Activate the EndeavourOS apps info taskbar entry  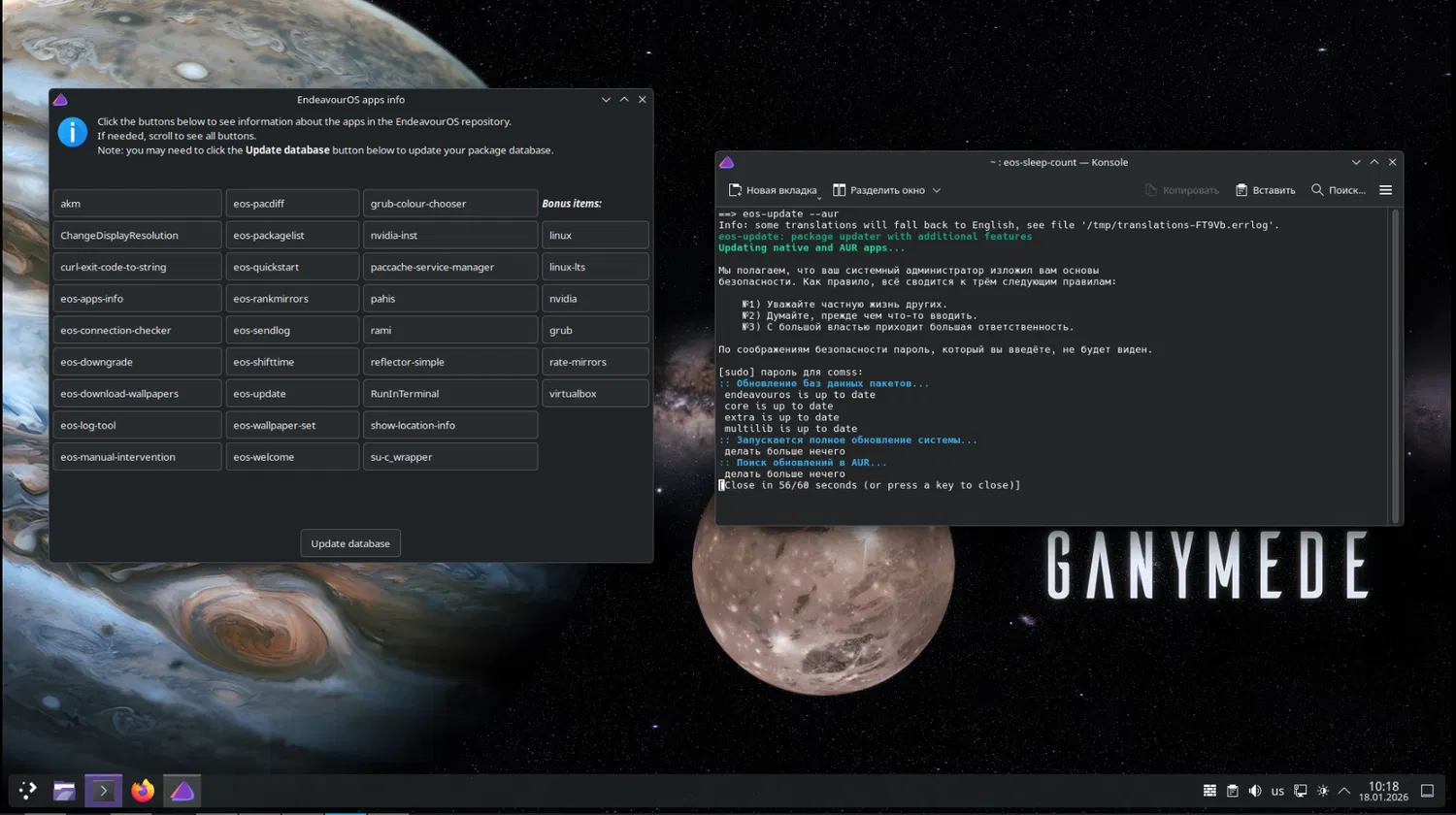182,791
